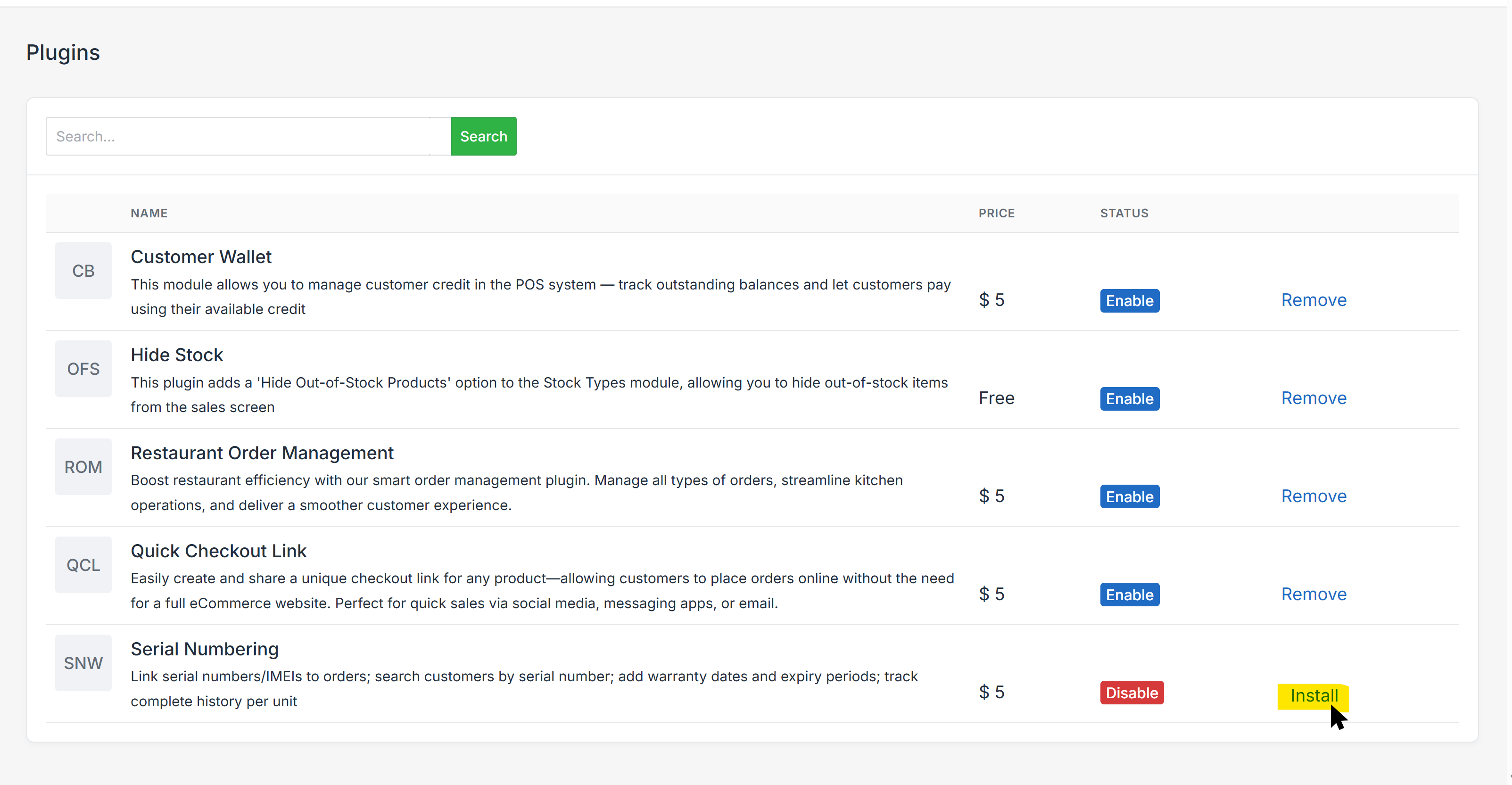Viewport: 1512px width, 785px height.
Task: Click the Free price of Hide Stock
Action: point(996,398)
